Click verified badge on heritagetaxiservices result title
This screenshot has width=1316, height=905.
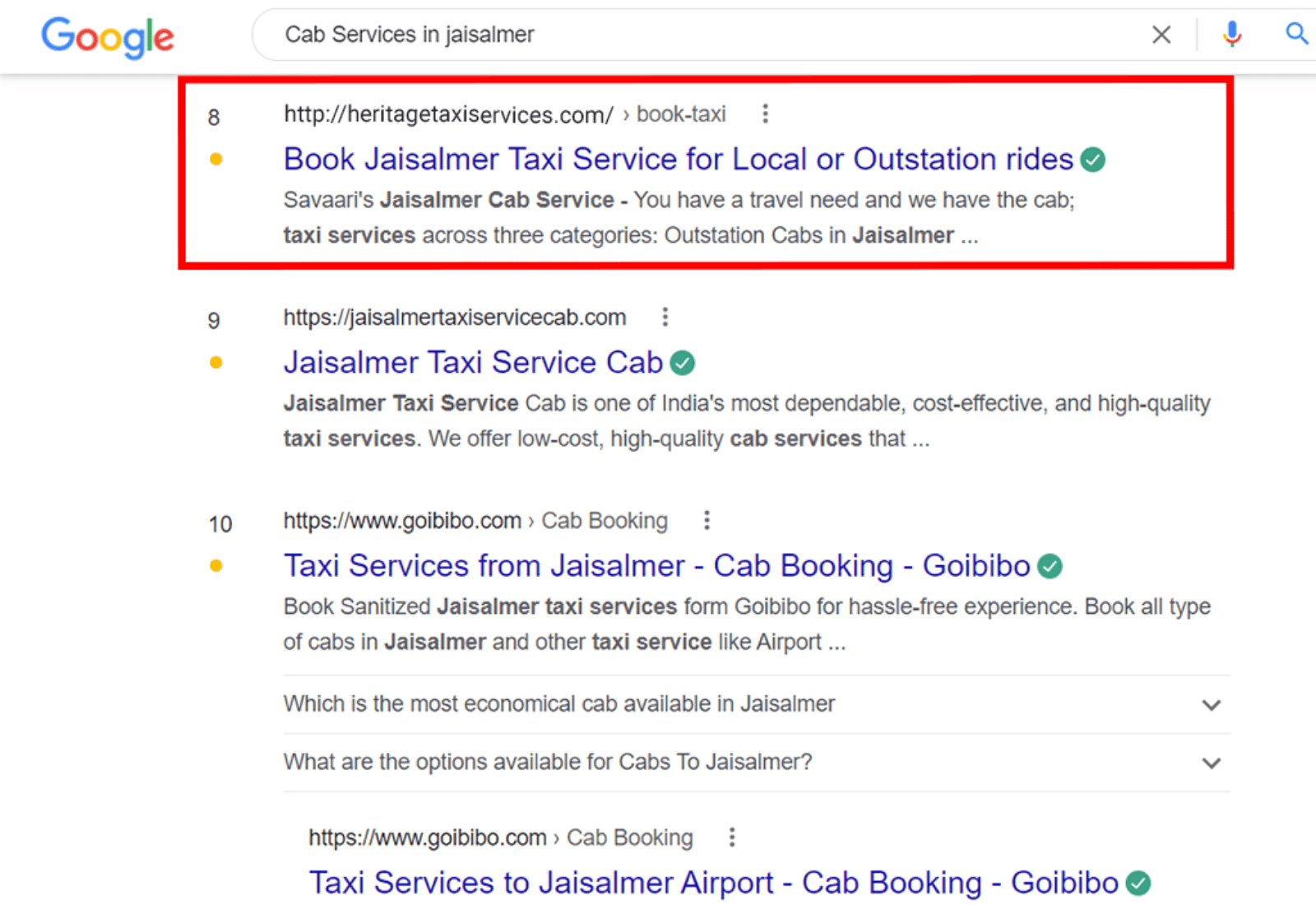tap(1094, 159)
